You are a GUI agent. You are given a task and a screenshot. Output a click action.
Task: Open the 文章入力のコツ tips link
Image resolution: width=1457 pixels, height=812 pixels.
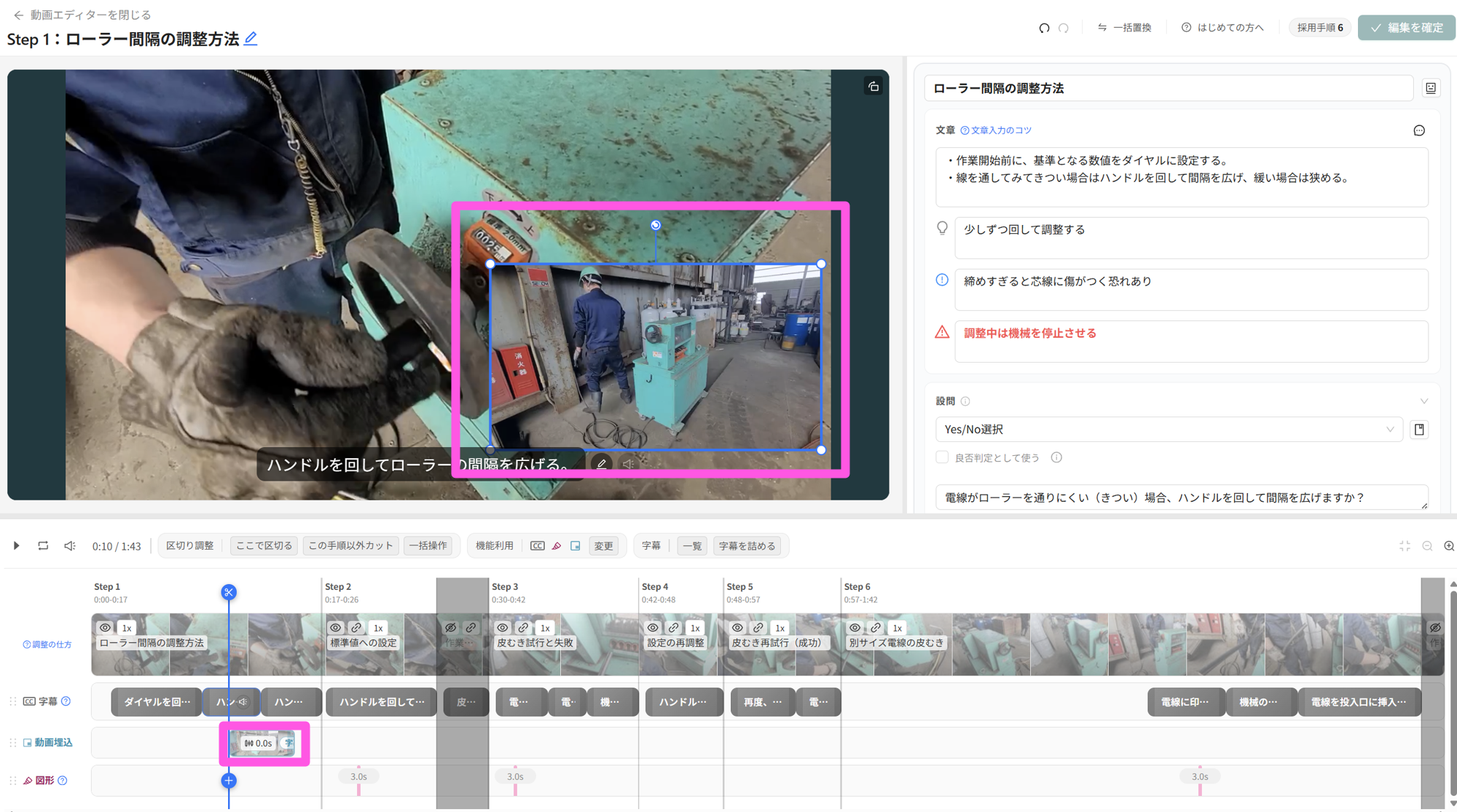click(996, 130)
